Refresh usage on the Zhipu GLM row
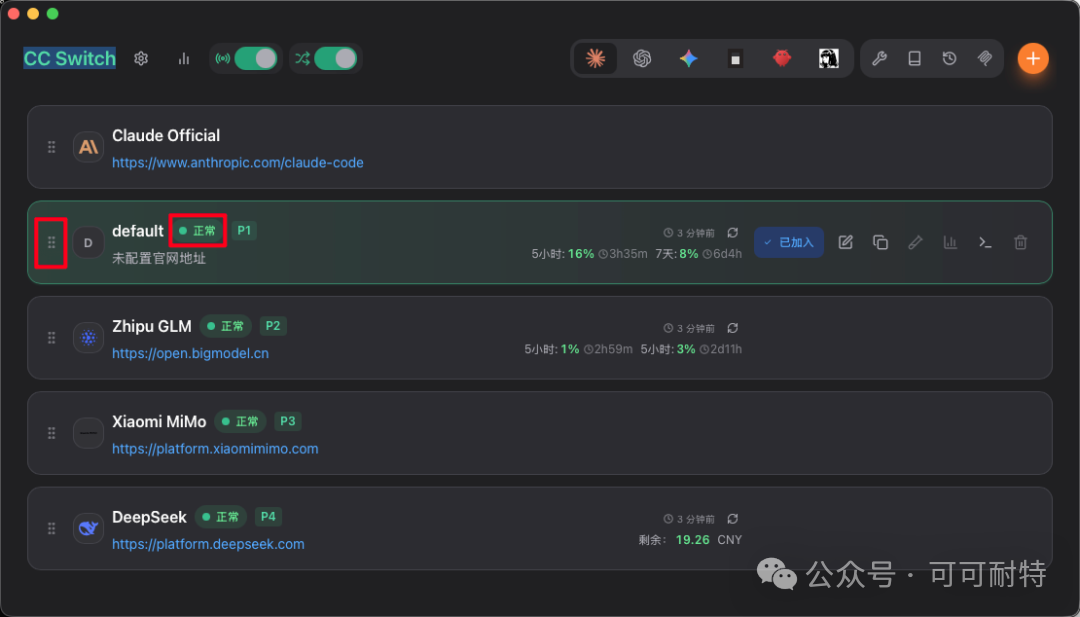 pyautogui.click(x=733, y=328)
